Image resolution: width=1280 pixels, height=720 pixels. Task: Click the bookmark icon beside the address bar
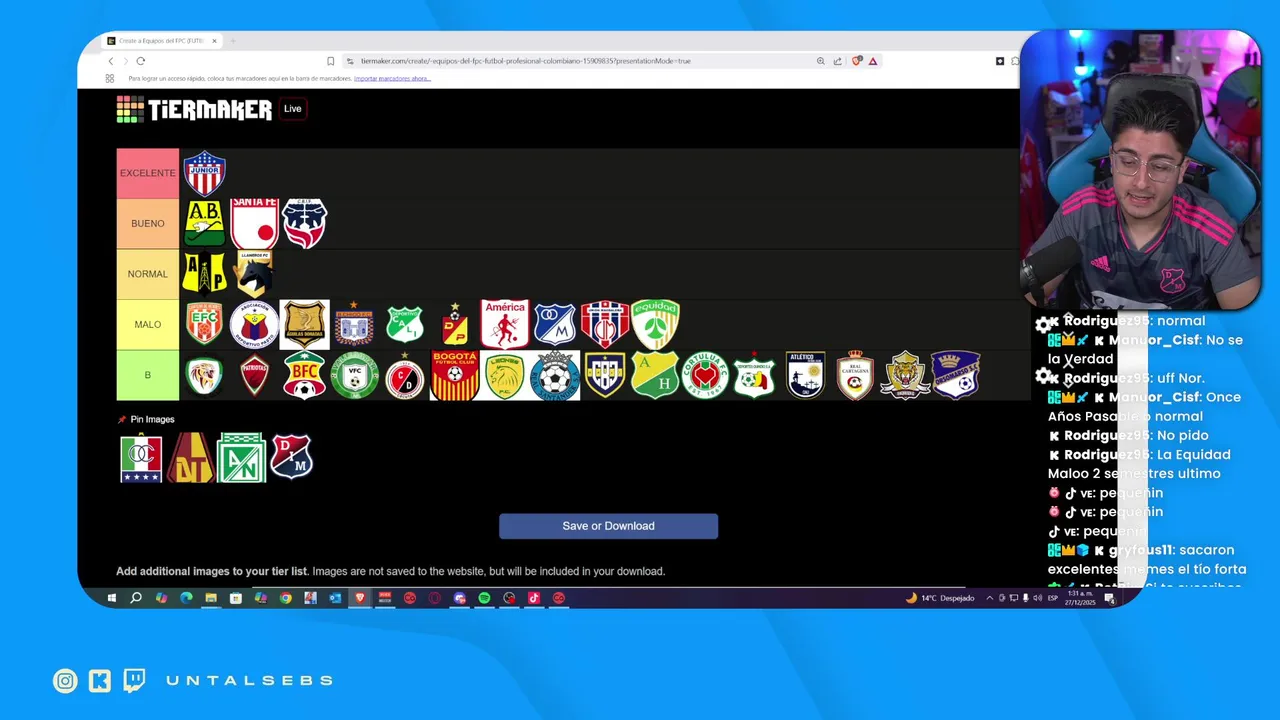331,61
